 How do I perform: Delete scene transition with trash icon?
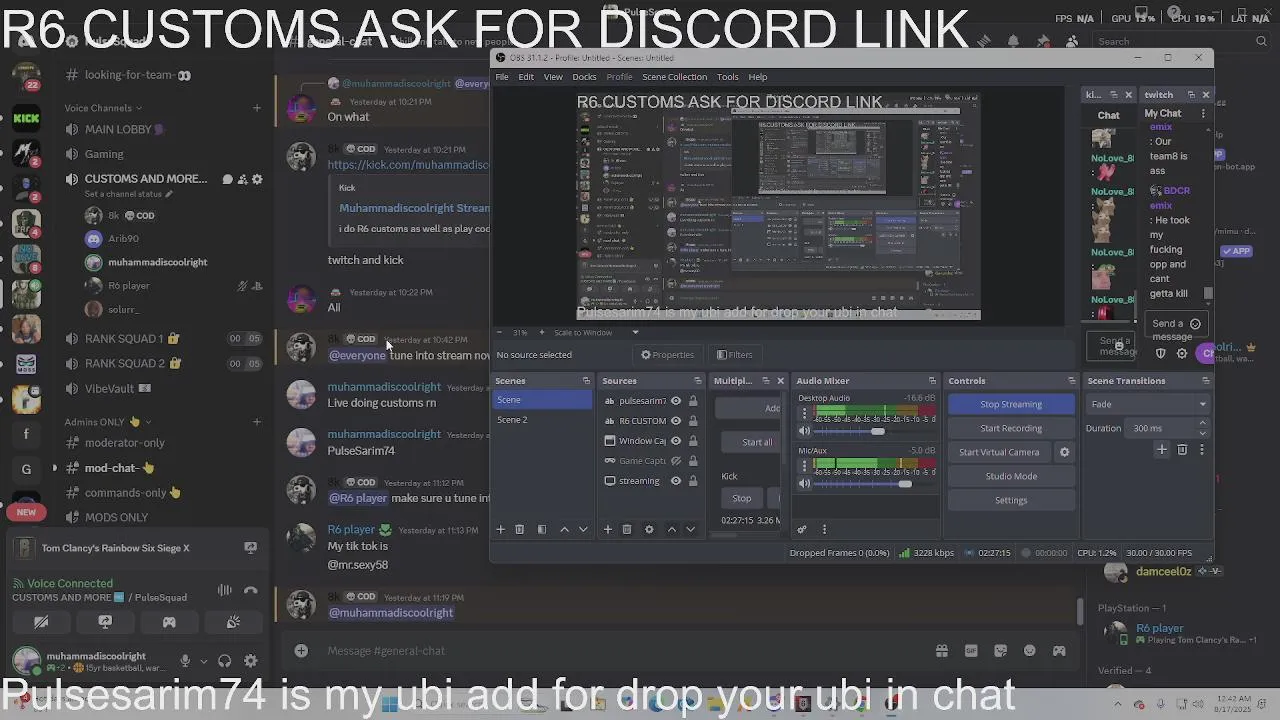(1182, 450)
